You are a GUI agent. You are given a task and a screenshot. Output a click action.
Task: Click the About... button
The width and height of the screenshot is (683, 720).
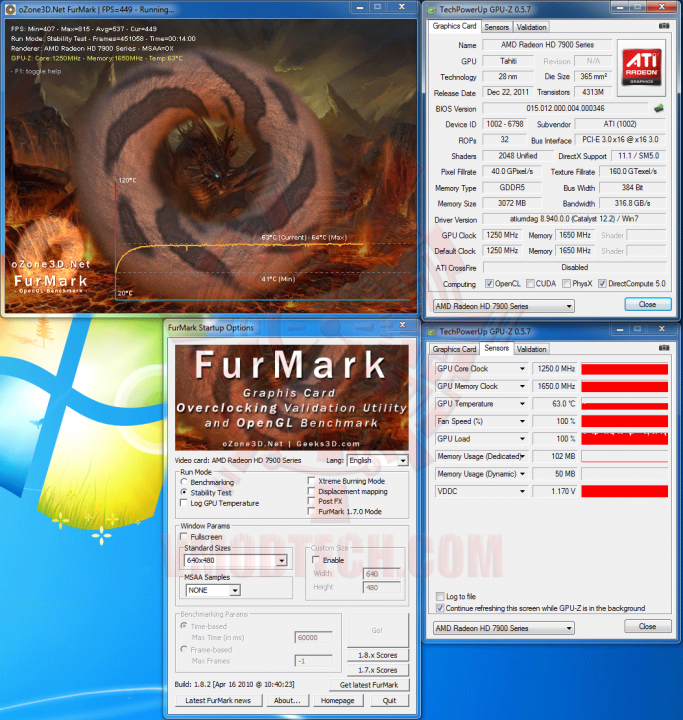click(287, 700)
